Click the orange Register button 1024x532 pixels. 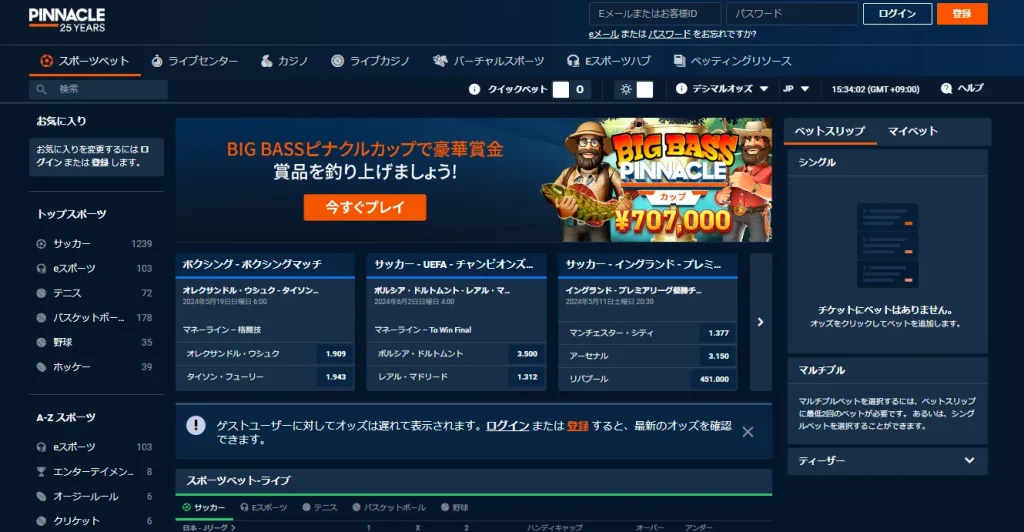962,14
